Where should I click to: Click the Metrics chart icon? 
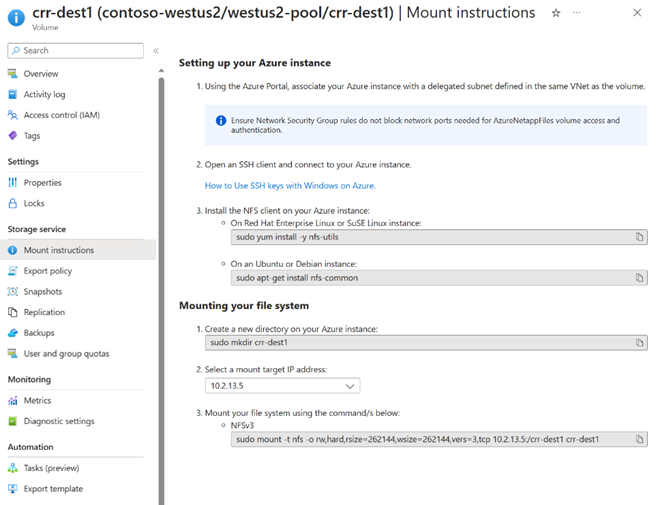(x=13, y=400)
